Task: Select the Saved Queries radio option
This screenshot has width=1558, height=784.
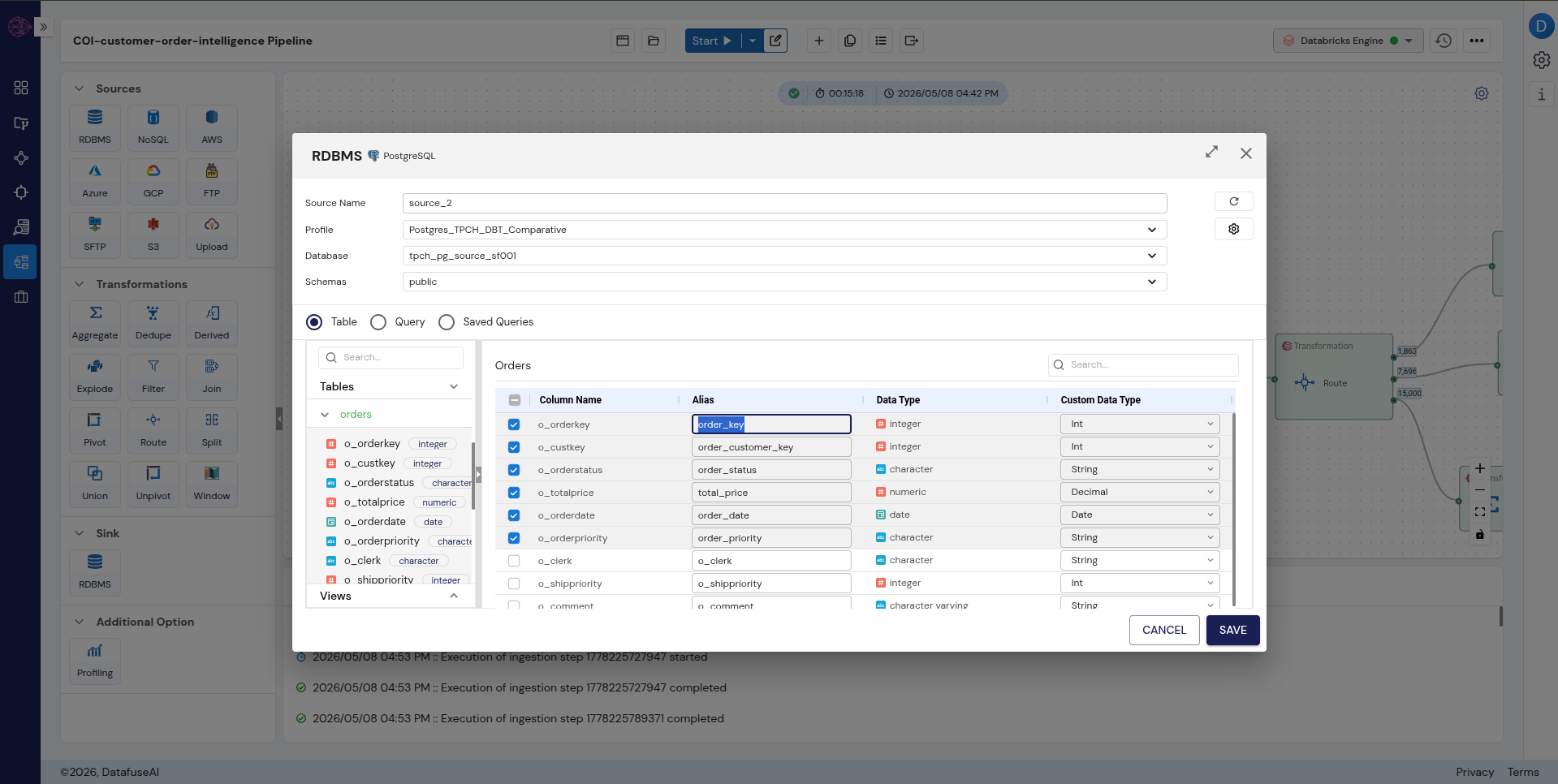Action: (447, 322)
